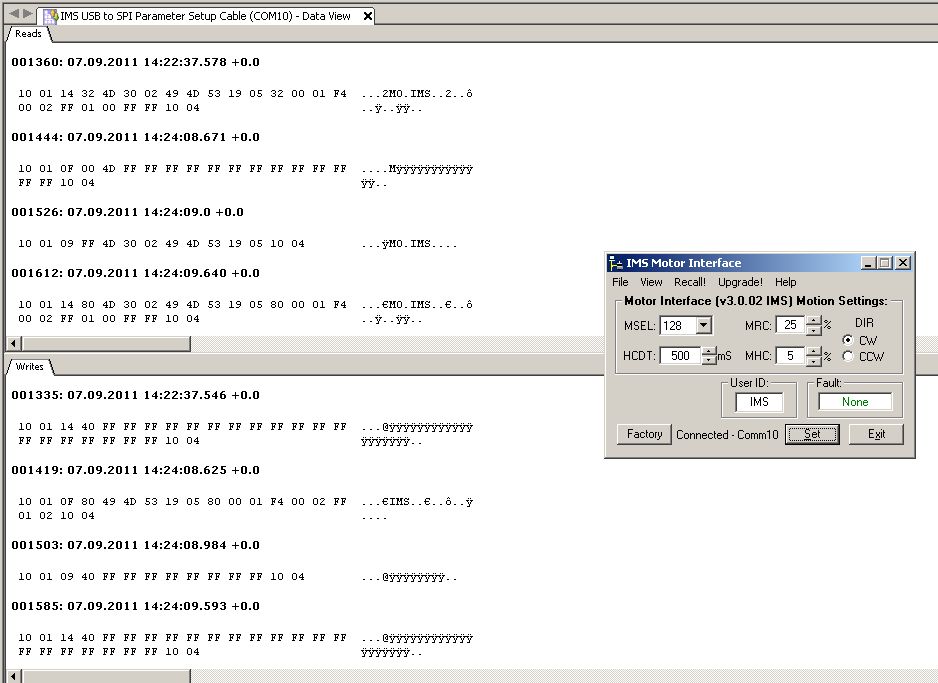Click the Fault field showing None
This screenshot has width=938, height=683.
point(855,402)
